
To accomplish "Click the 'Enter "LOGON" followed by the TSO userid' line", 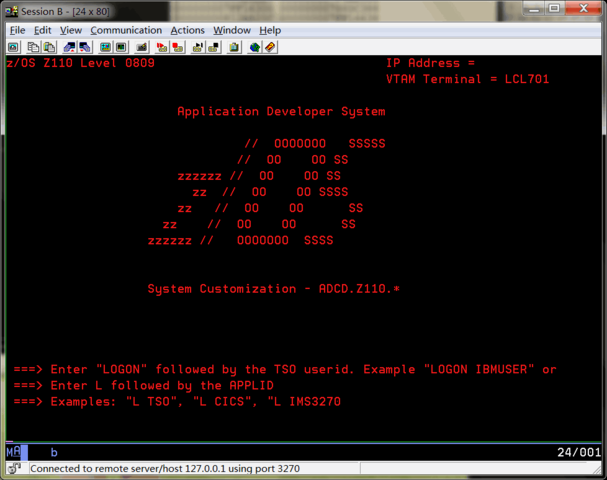I will [x=285, y=370].
